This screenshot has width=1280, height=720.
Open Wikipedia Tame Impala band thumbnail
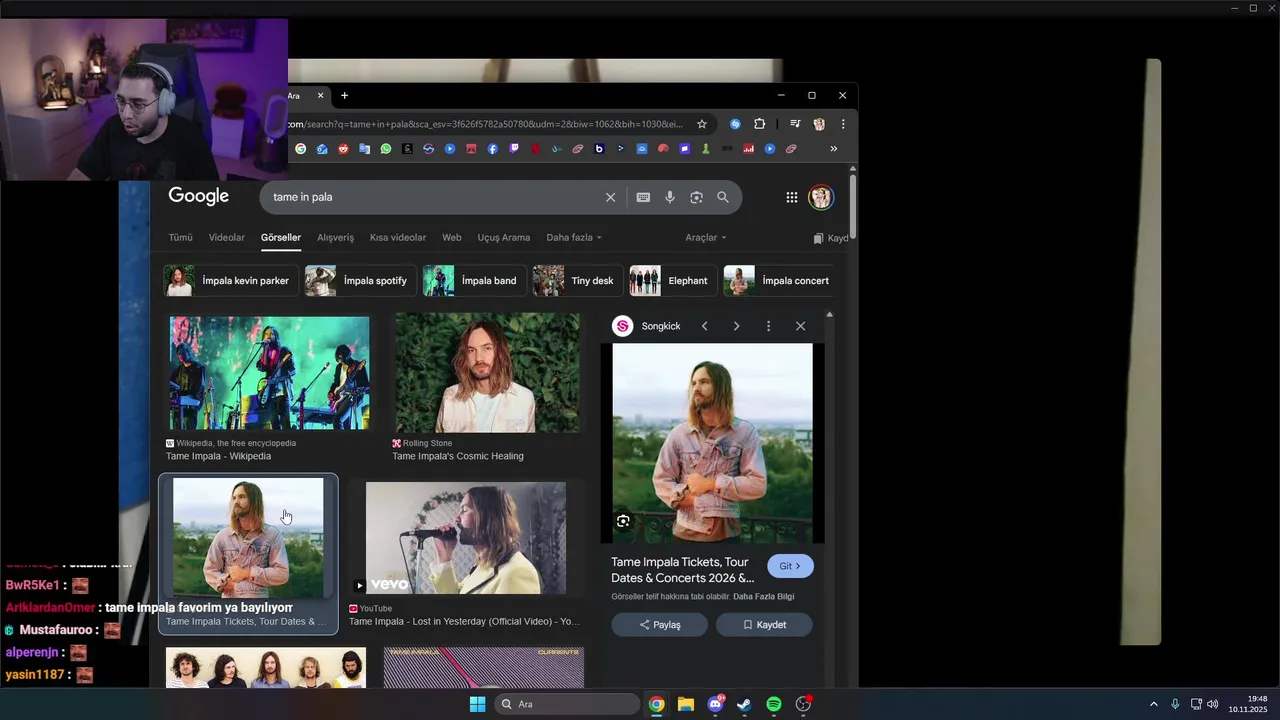click(269, 373)
